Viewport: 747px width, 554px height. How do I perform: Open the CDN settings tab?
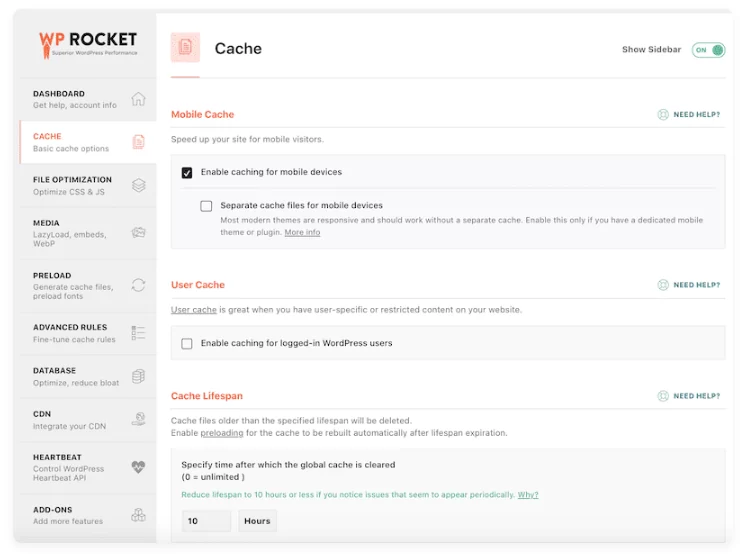point(88,420)
